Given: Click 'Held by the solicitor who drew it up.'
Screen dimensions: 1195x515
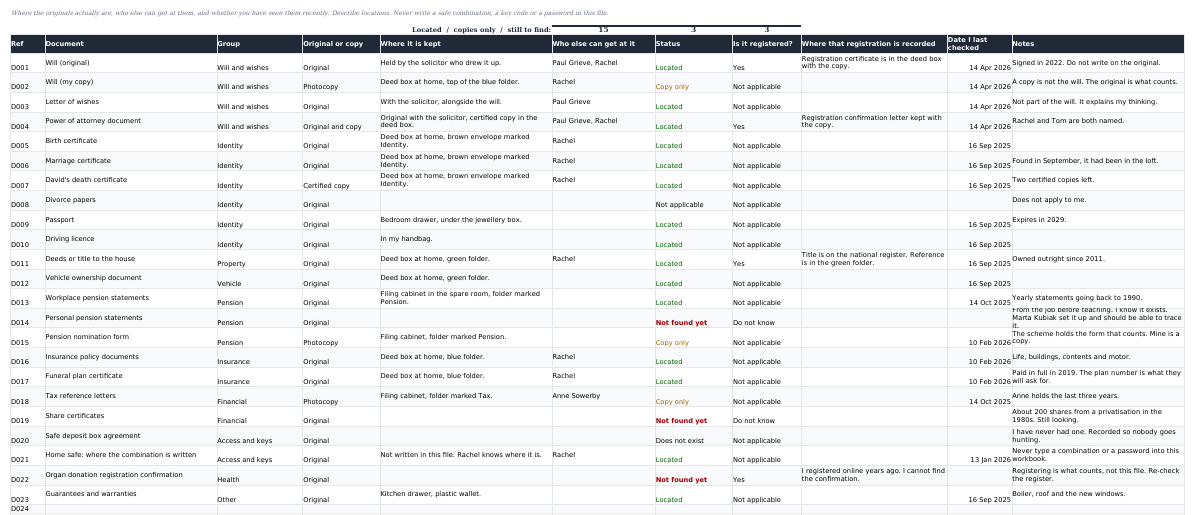Looking at the screenshot, I should click(466, 63).
